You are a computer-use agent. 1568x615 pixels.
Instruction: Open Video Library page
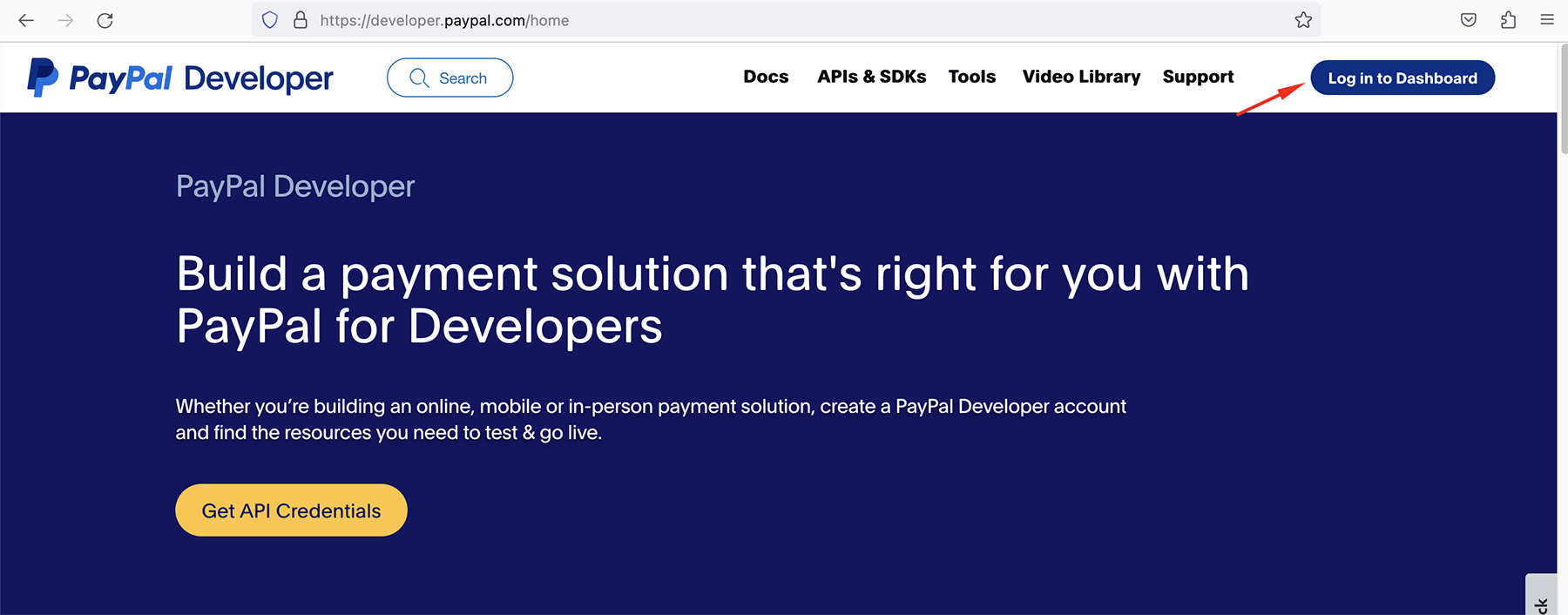click(x=1081, y=77)
